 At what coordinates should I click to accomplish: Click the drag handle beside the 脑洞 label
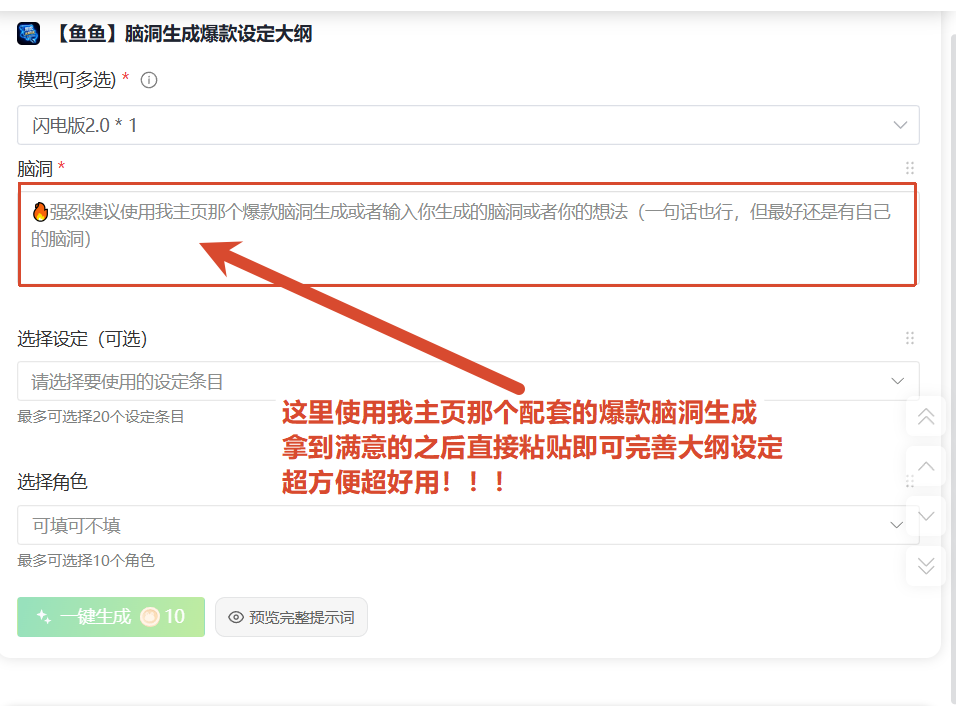point(910,168)
